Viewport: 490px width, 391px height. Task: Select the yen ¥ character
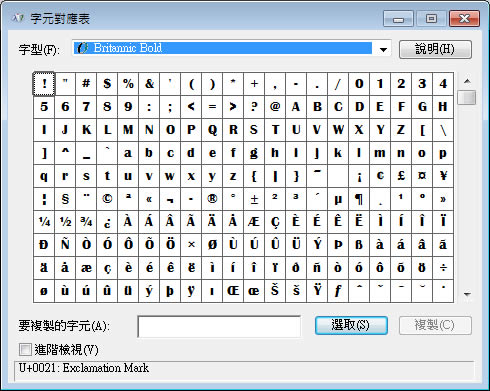pyautogui.click(x=443, y=176)
